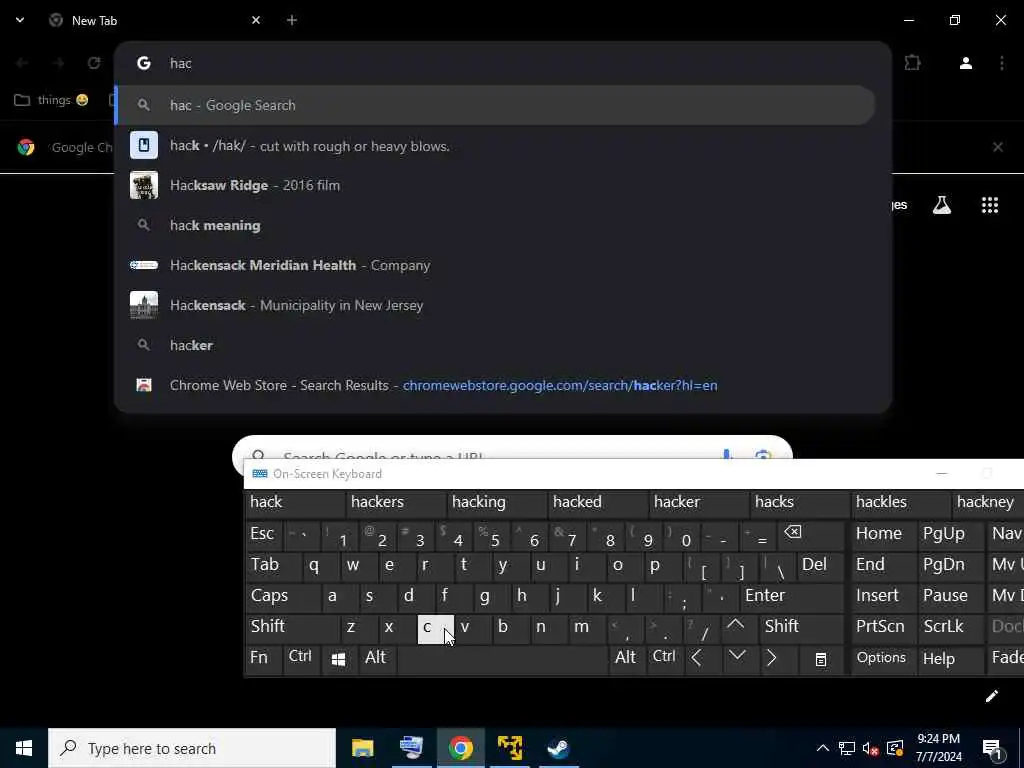Open the clock showing 9:24 PM
The height and width of the screenshot is (768, 1024).
pos(938,748)
